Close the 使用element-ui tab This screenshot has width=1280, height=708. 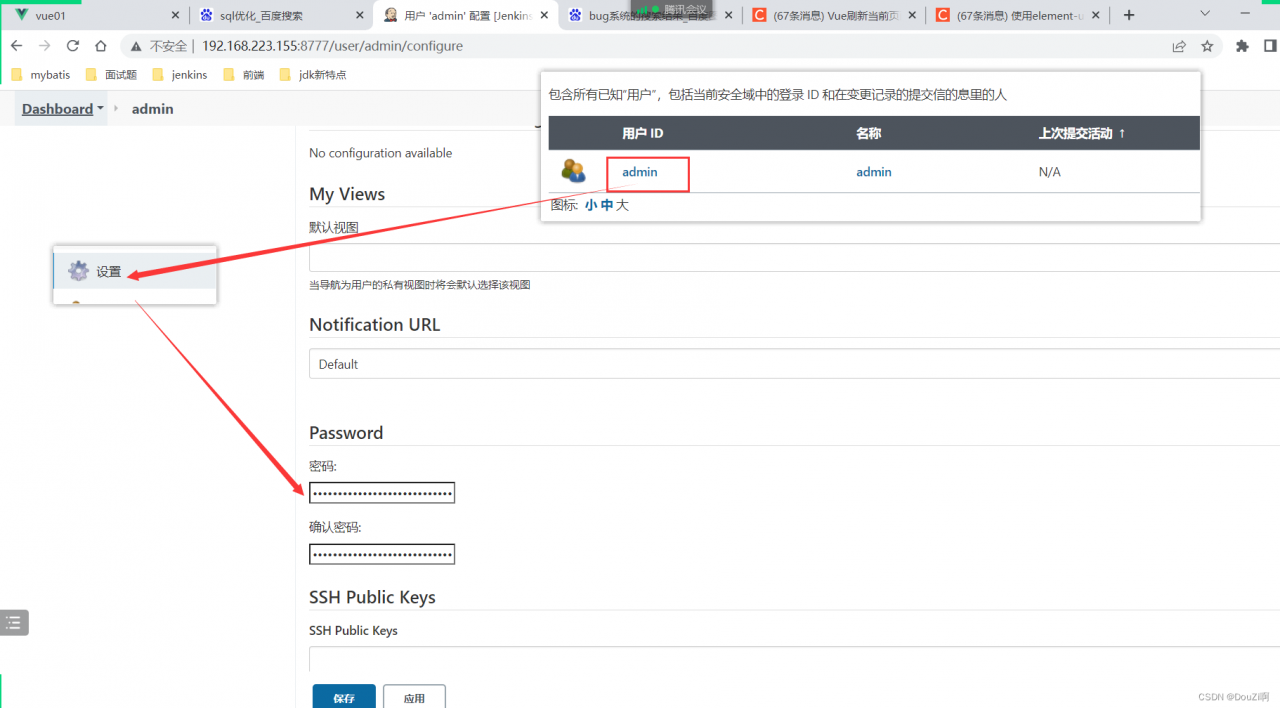click(x=1095, y=16)
